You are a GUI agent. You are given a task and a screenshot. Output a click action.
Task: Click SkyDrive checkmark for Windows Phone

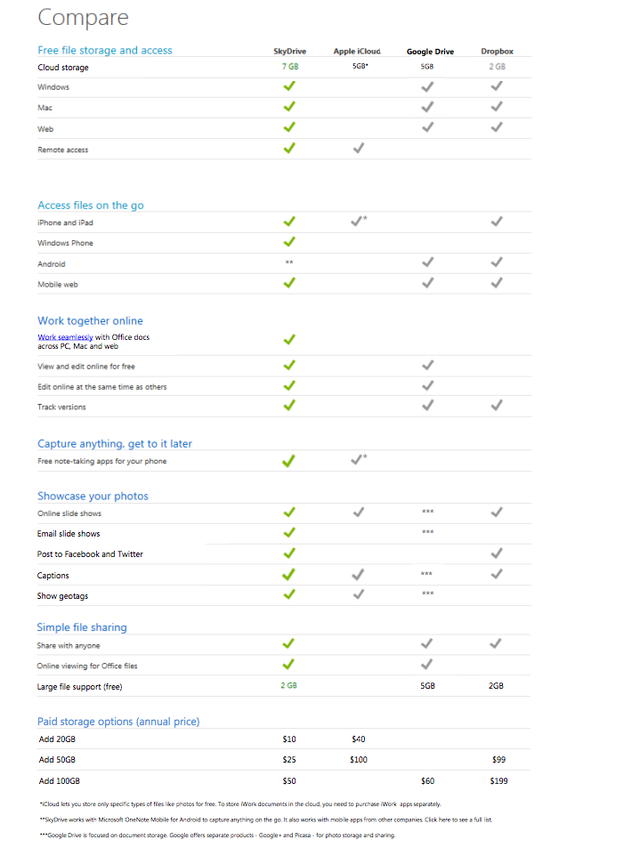(x=289, y=242)
